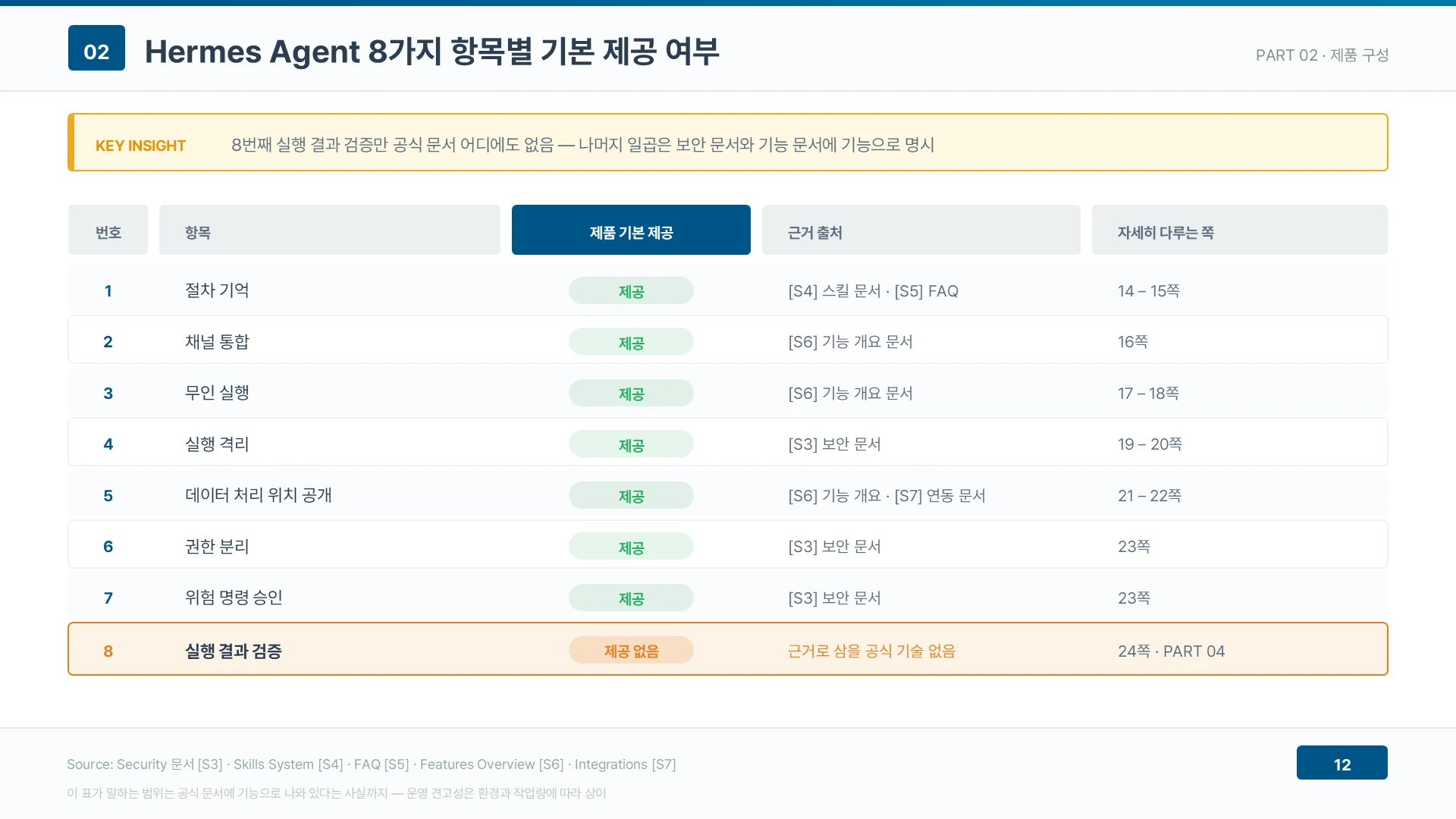1456x819 pixels.
Task: Click the '[S3] 보안 문서' cell in 위험 명령 승인 row
Action: [x=834, y=598]
